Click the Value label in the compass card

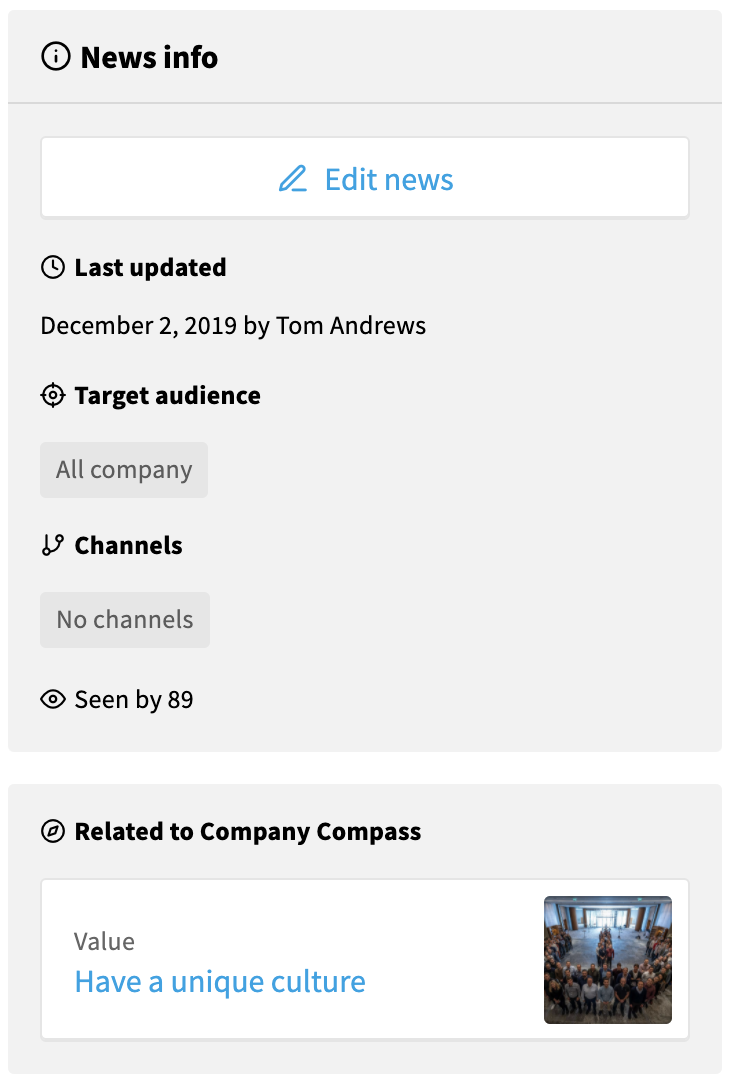(104, 941)
